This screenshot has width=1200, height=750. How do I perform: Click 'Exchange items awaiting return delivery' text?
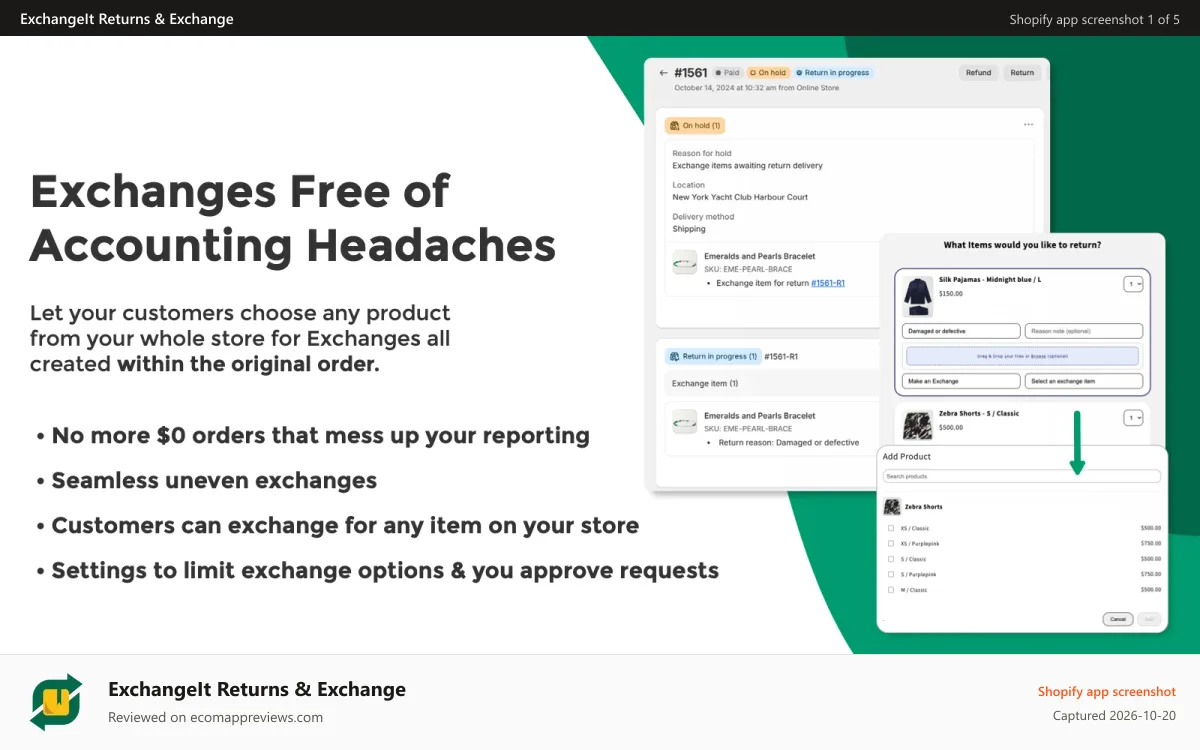pyautogui.click(x=747, y=166)
